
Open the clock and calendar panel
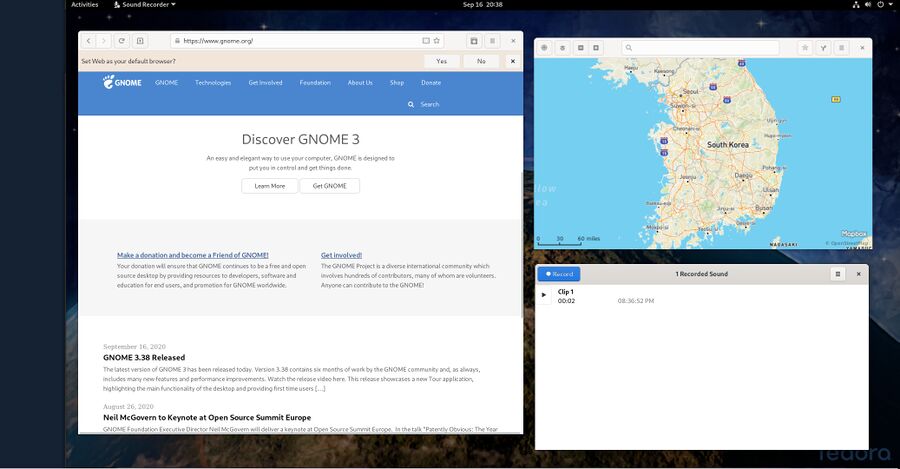pyautogui.click(x=483, y=5)
